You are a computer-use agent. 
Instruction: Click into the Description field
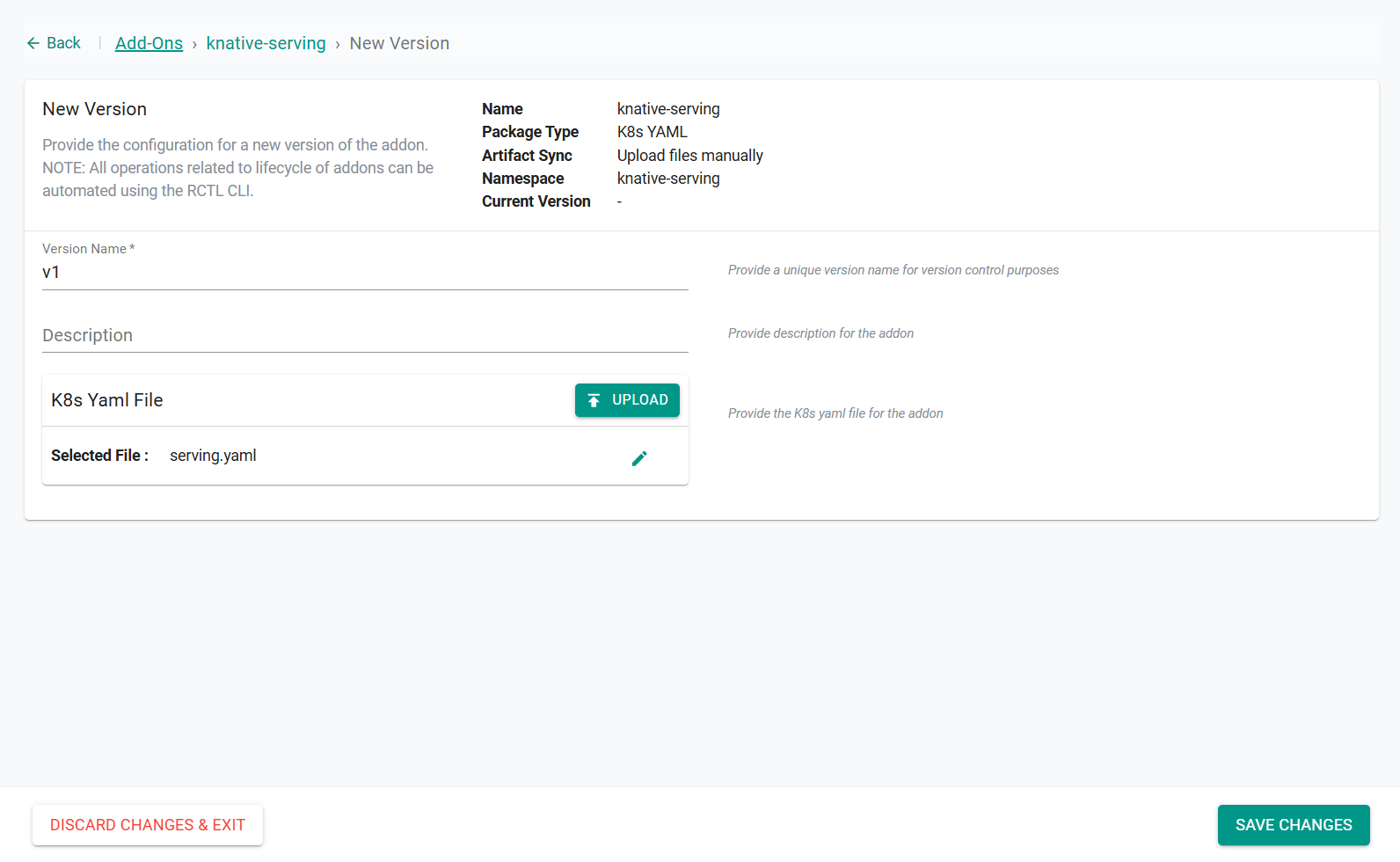(365, 335)
